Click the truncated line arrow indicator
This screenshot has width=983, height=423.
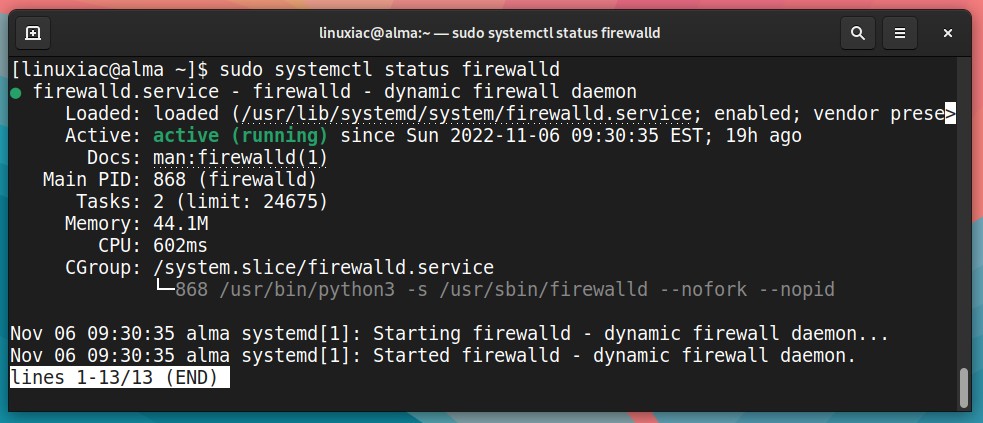[950, 113]
